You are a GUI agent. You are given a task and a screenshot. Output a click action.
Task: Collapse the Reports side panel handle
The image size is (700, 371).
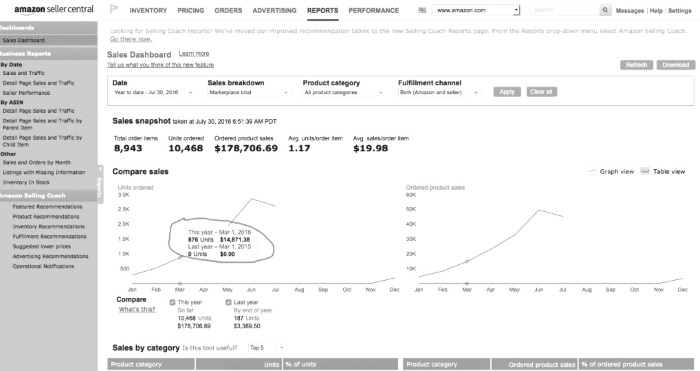click(x=100, y=184)
